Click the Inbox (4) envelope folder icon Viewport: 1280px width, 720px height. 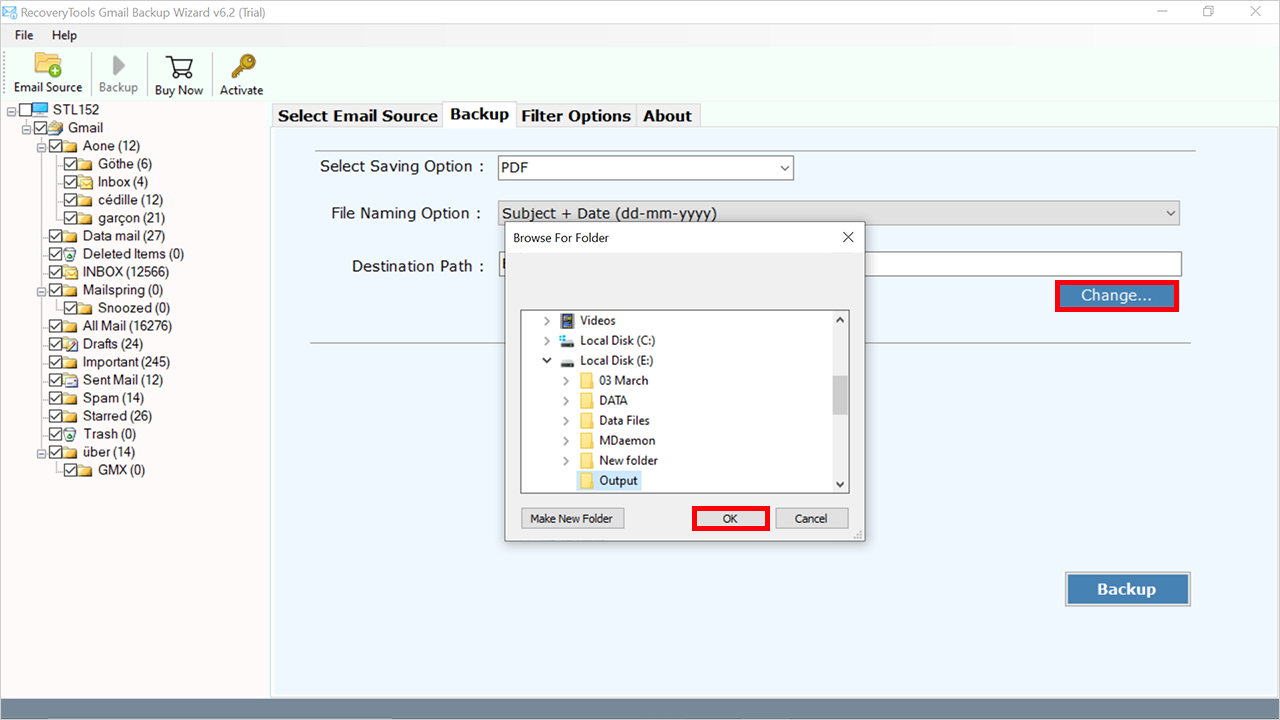(86, 182)
